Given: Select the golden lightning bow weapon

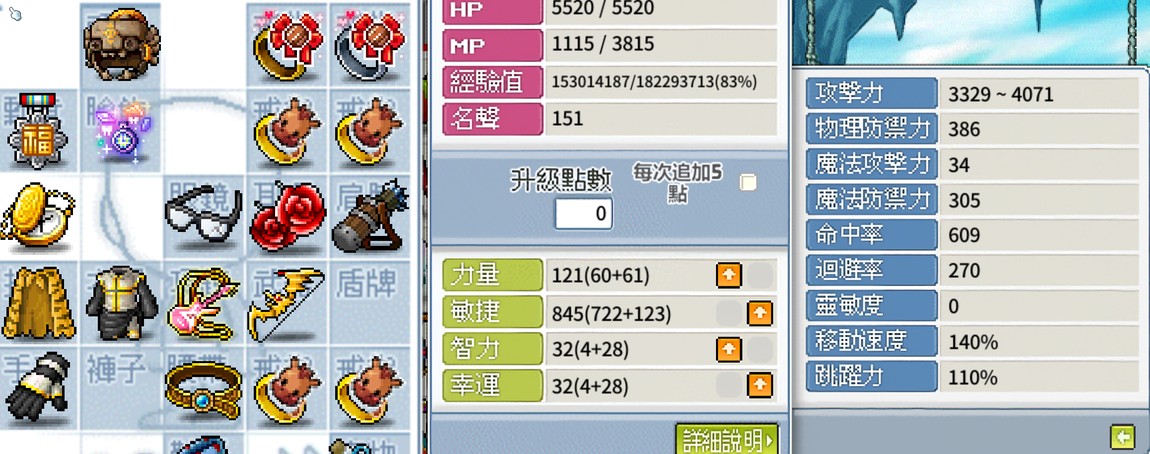Looking at the screenshot, I should [286, 302].
